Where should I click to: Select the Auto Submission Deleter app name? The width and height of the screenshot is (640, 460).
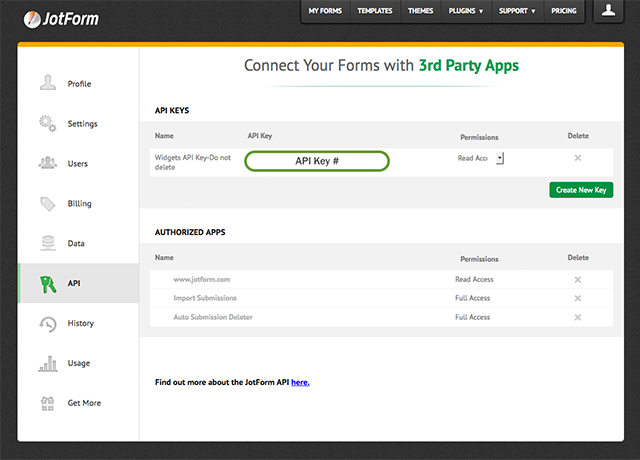(x=213, y=317)
